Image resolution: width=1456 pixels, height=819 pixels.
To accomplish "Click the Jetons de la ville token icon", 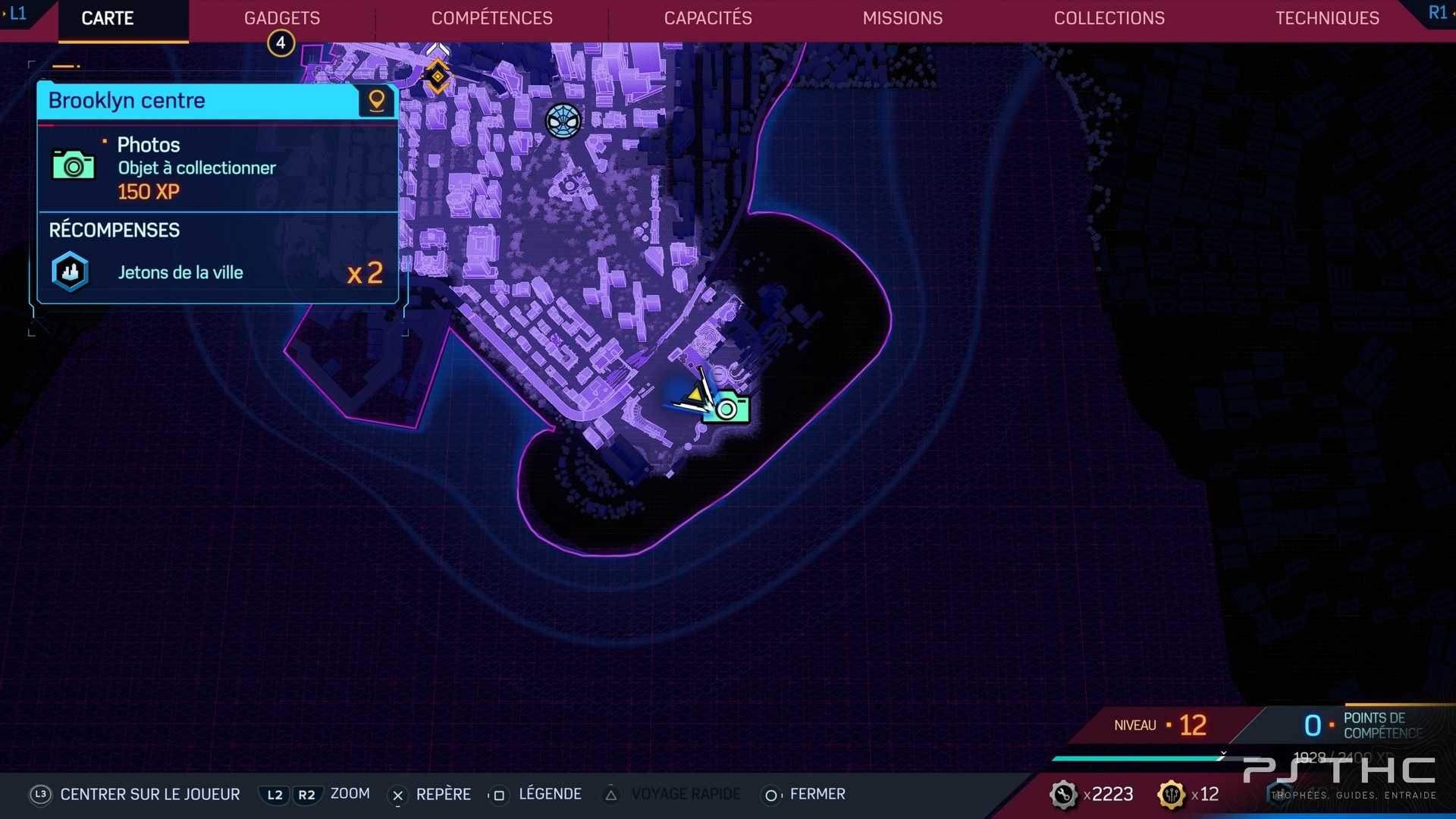I will point(71,271).
